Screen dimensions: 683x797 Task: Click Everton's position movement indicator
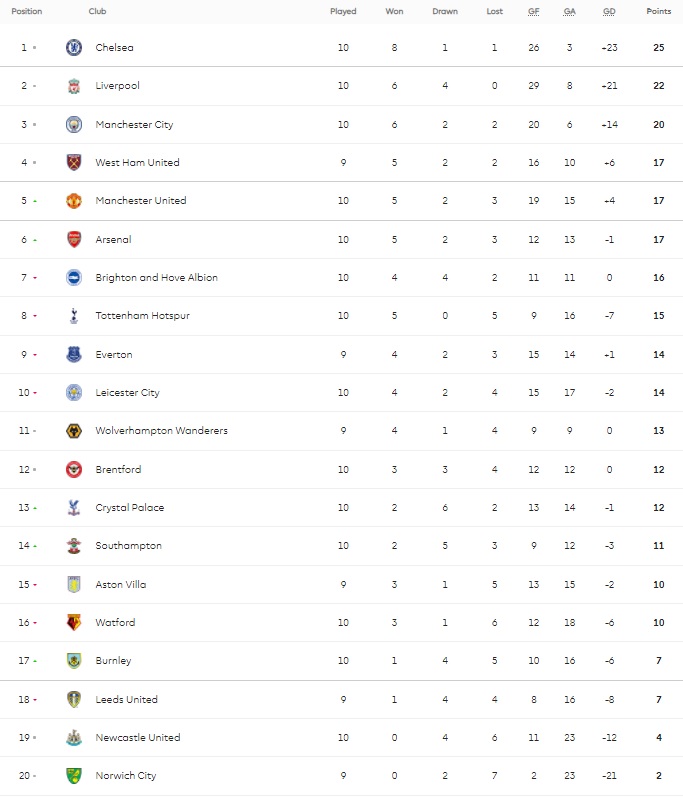coord(35,355)
